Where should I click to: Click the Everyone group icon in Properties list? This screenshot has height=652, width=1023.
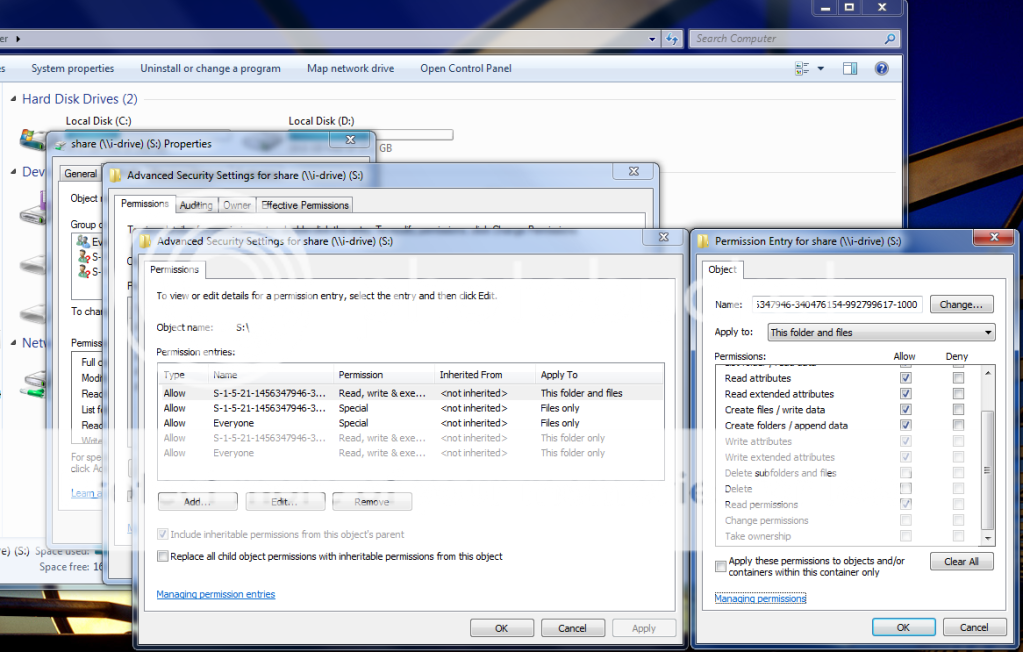click(83, 242)
